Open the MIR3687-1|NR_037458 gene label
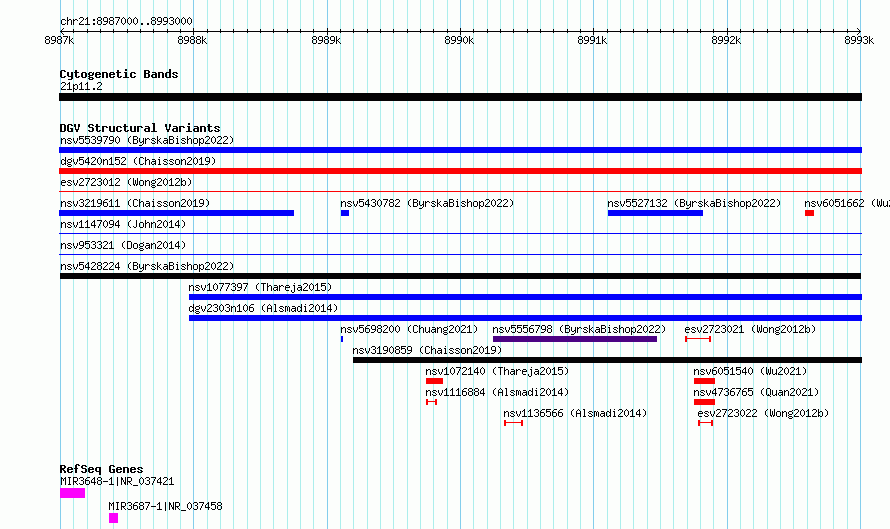 [x=165, y=506]
